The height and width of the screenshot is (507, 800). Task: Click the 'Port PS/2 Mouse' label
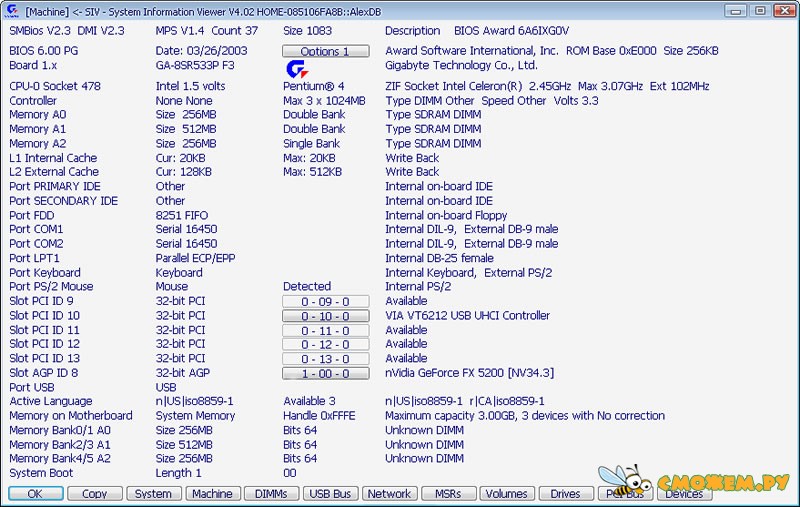click(x=52, y=287)
